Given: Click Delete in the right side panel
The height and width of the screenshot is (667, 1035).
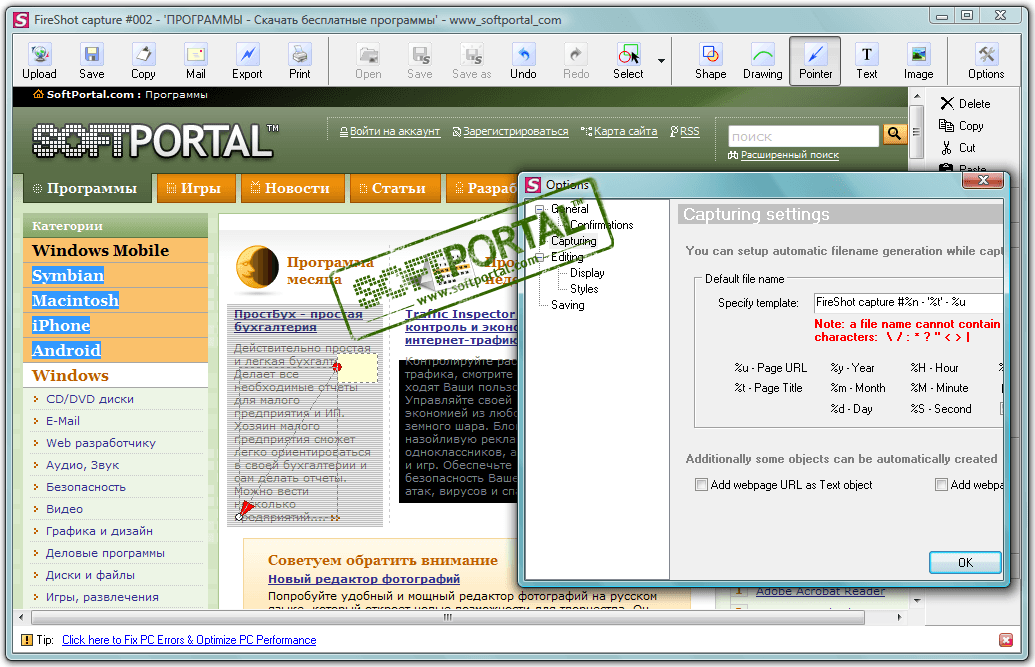Looking at the screenshot, I should 965,104.
